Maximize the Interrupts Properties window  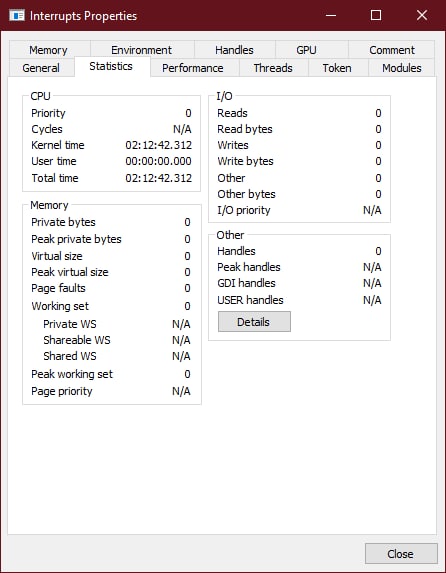[376, 15]
